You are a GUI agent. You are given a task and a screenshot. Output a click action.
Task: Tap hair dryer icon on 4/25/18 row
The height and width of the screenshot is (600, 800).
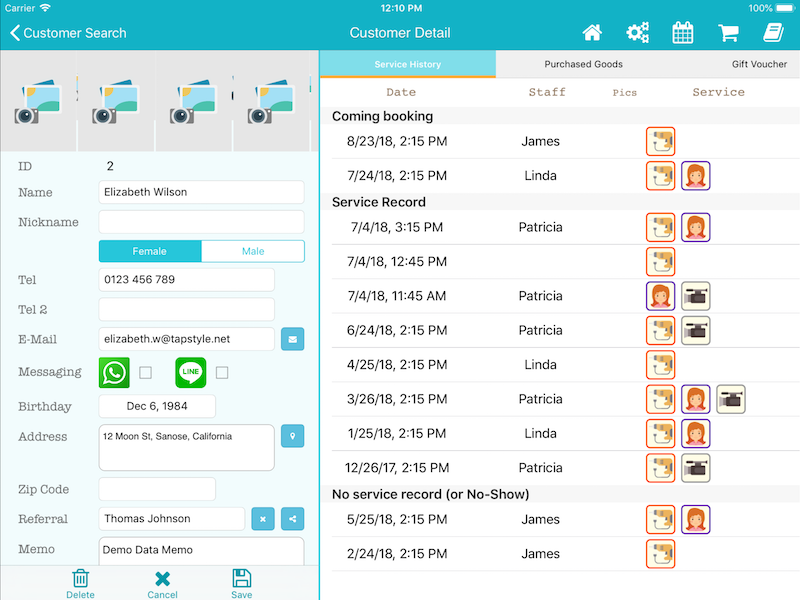pyautogui.click(x=661, y=365)
